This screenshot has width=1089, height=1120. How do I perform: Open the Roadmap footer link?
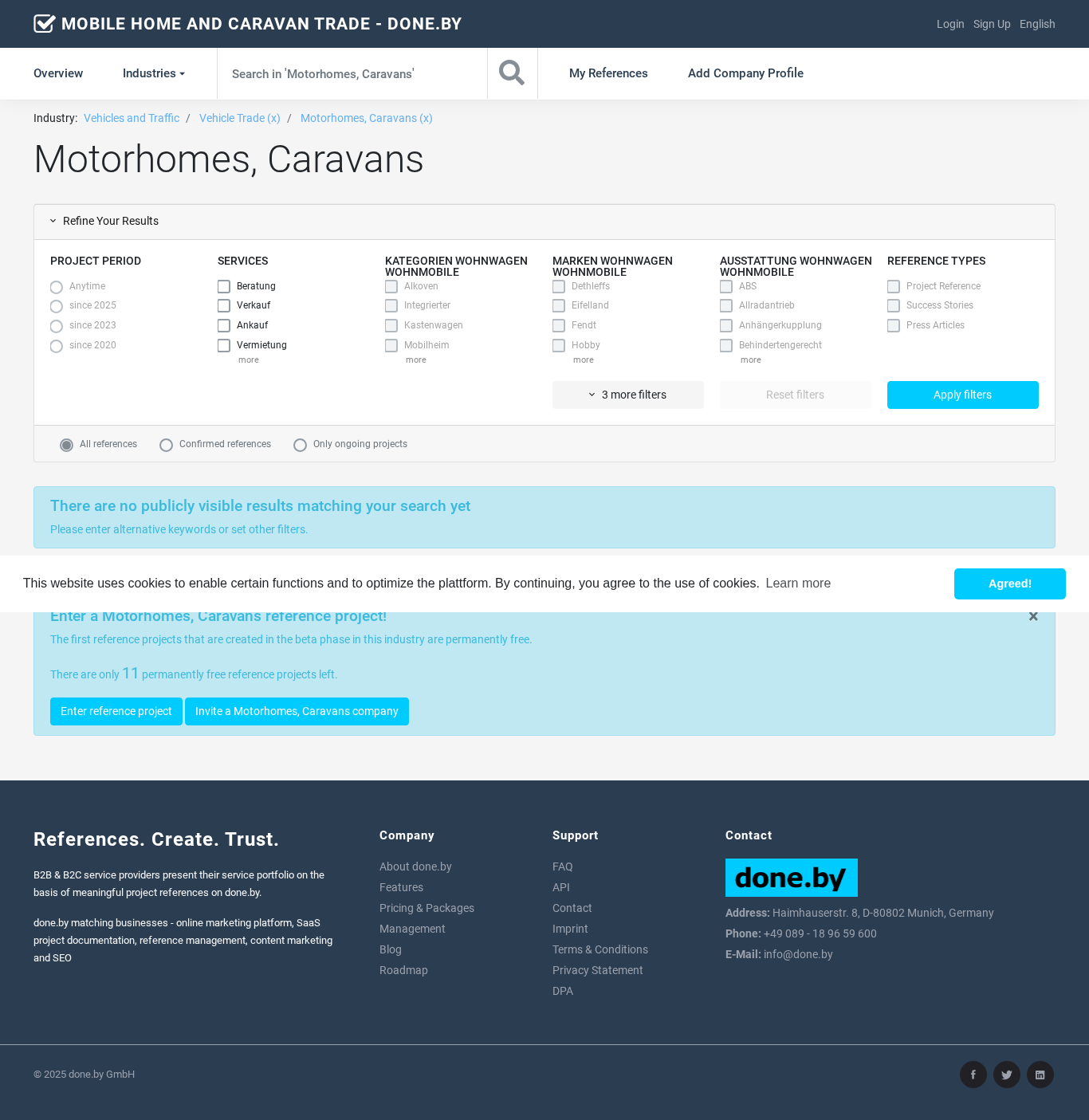coord(403,970)
